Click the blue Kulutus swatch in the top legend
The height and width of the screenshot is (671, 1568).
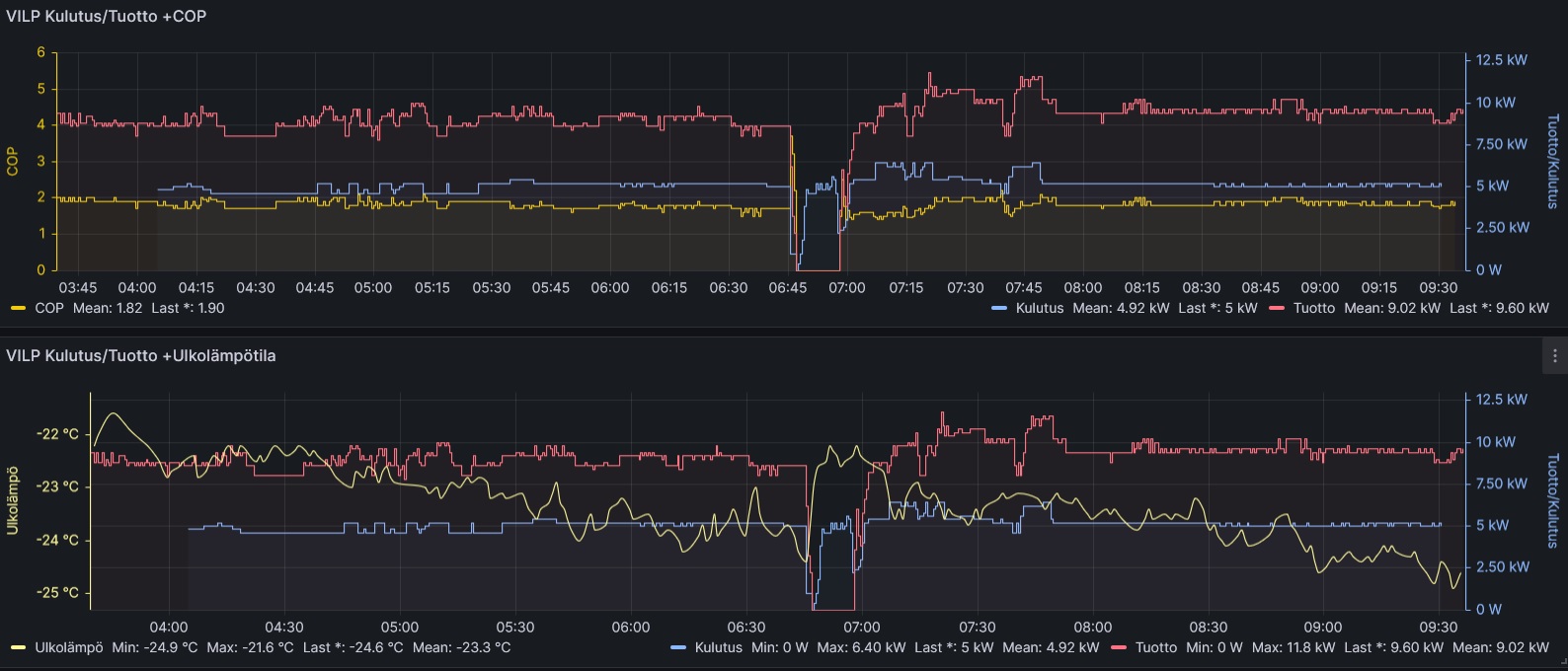point(999,308)
